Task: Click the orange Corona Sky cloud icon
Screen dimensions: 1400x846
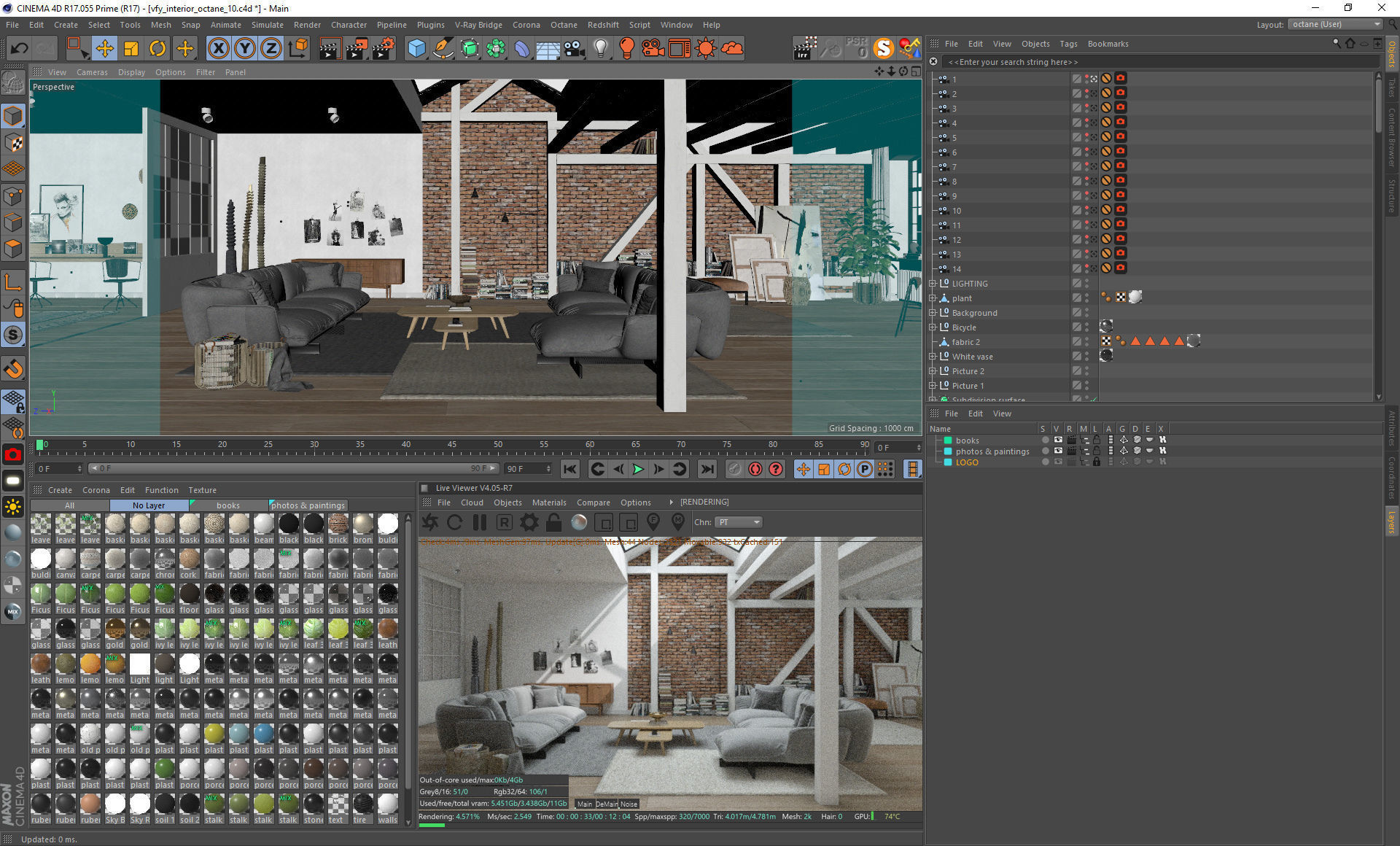Action: tap(732, 49)
